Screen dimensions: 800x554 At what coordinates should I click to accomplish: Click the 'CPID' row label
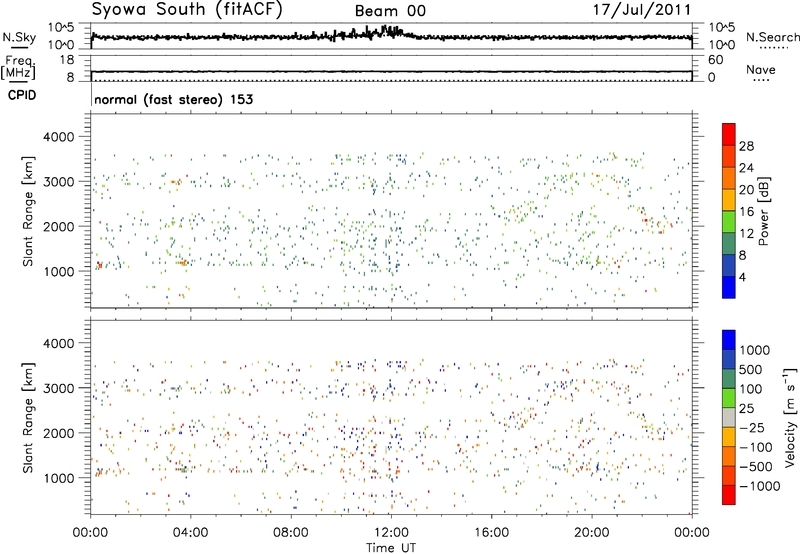pos(22,95)
